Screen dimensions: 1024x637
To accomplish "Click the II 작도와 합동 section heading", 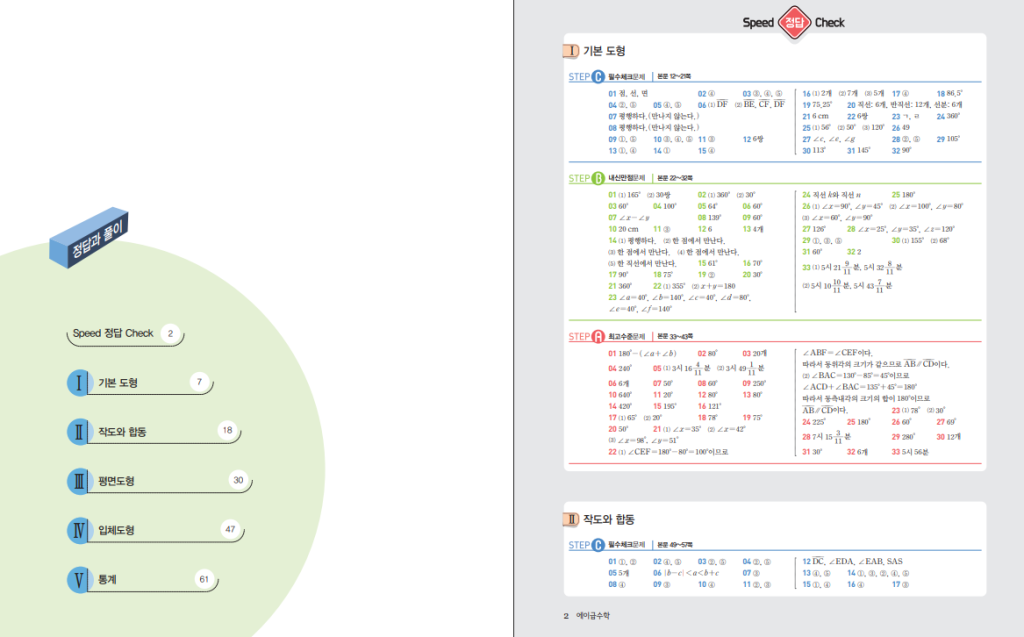I will (x=598, y=519).
